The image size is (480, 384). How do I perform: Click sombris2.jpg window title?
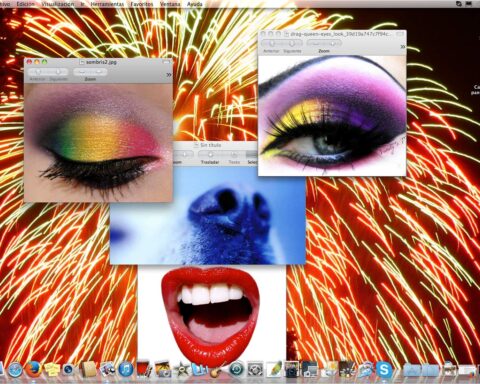101,62
